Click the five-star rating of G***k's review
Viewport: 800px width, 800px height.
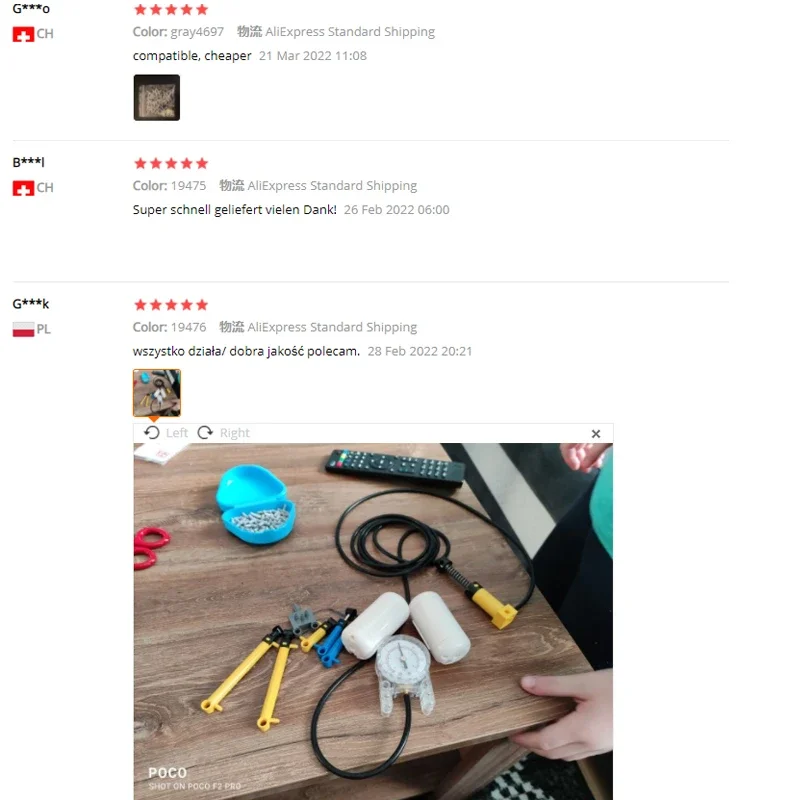[x=171, y=305]
